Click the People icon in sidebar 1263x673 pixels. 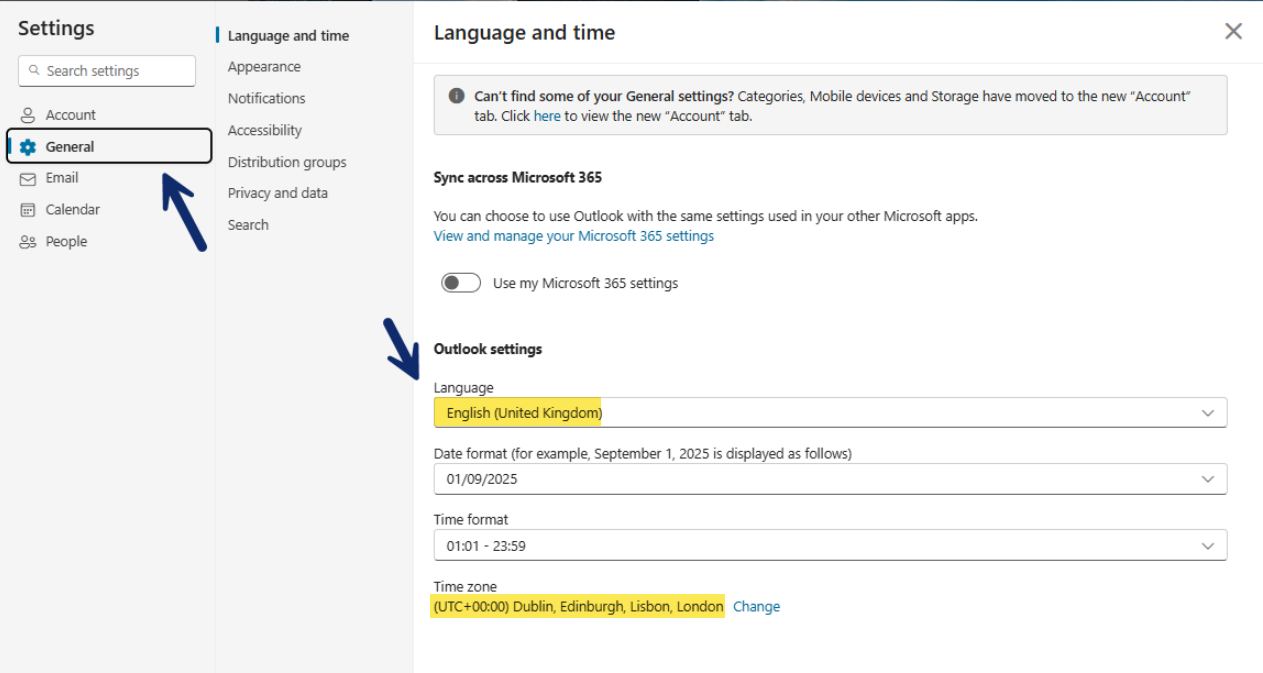tap(28, 242)
